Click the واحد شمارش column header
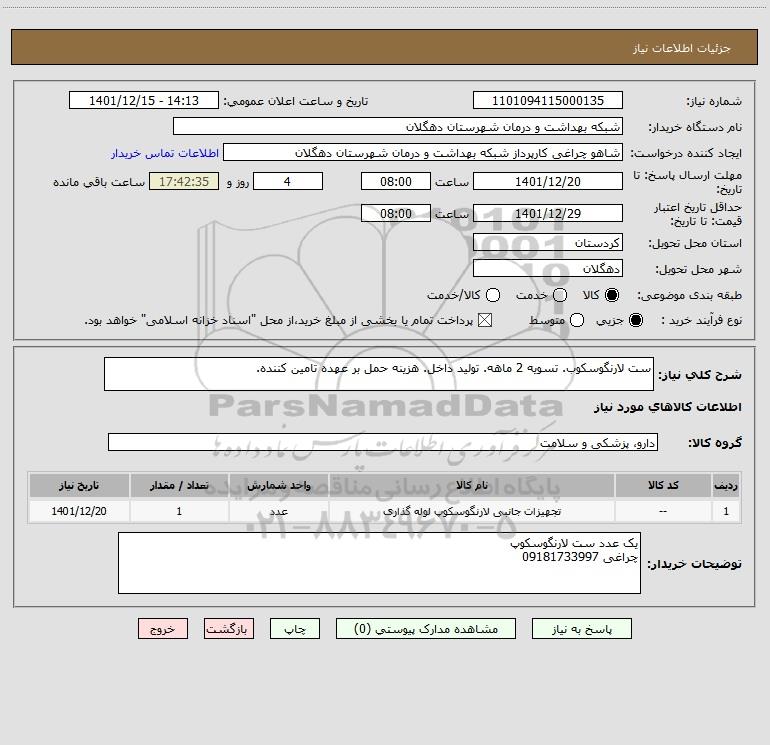Screen dimensions: 770x745 278,485
